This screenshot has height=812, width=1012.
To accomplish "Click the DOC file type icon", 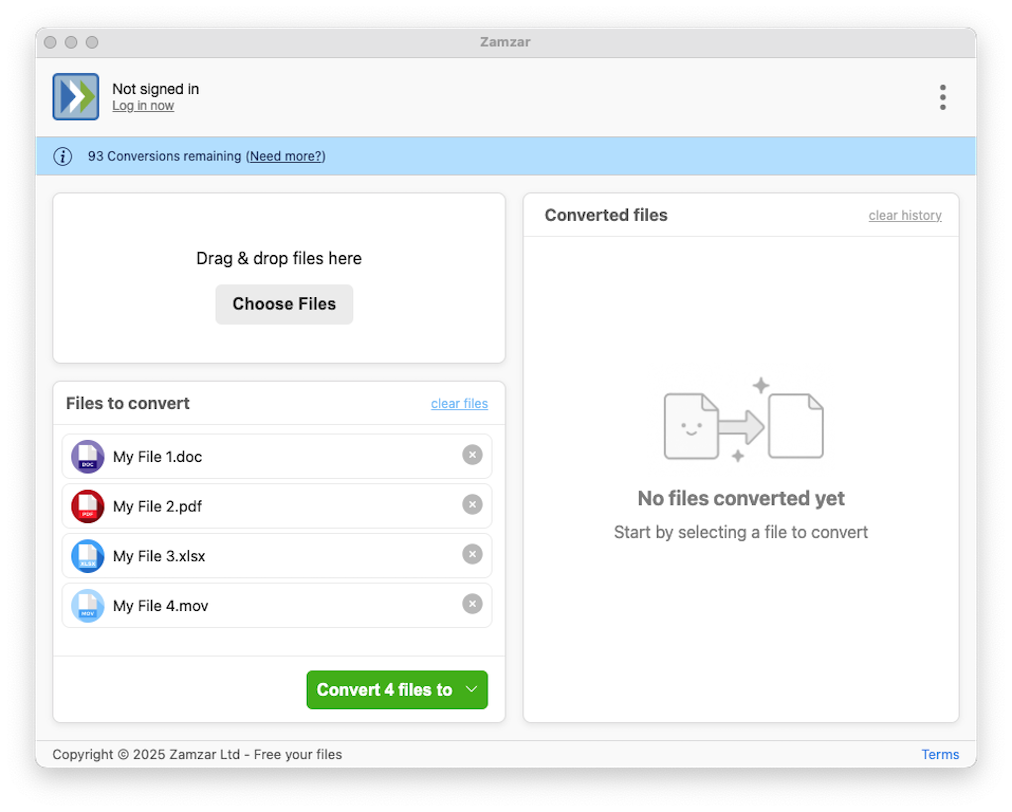I will click(88, 457).
